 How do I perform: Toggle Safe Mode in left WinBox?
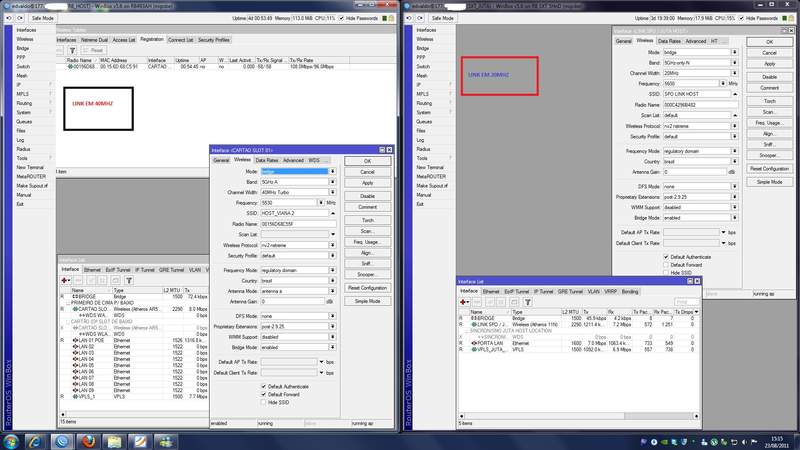[x=42, y=18]
